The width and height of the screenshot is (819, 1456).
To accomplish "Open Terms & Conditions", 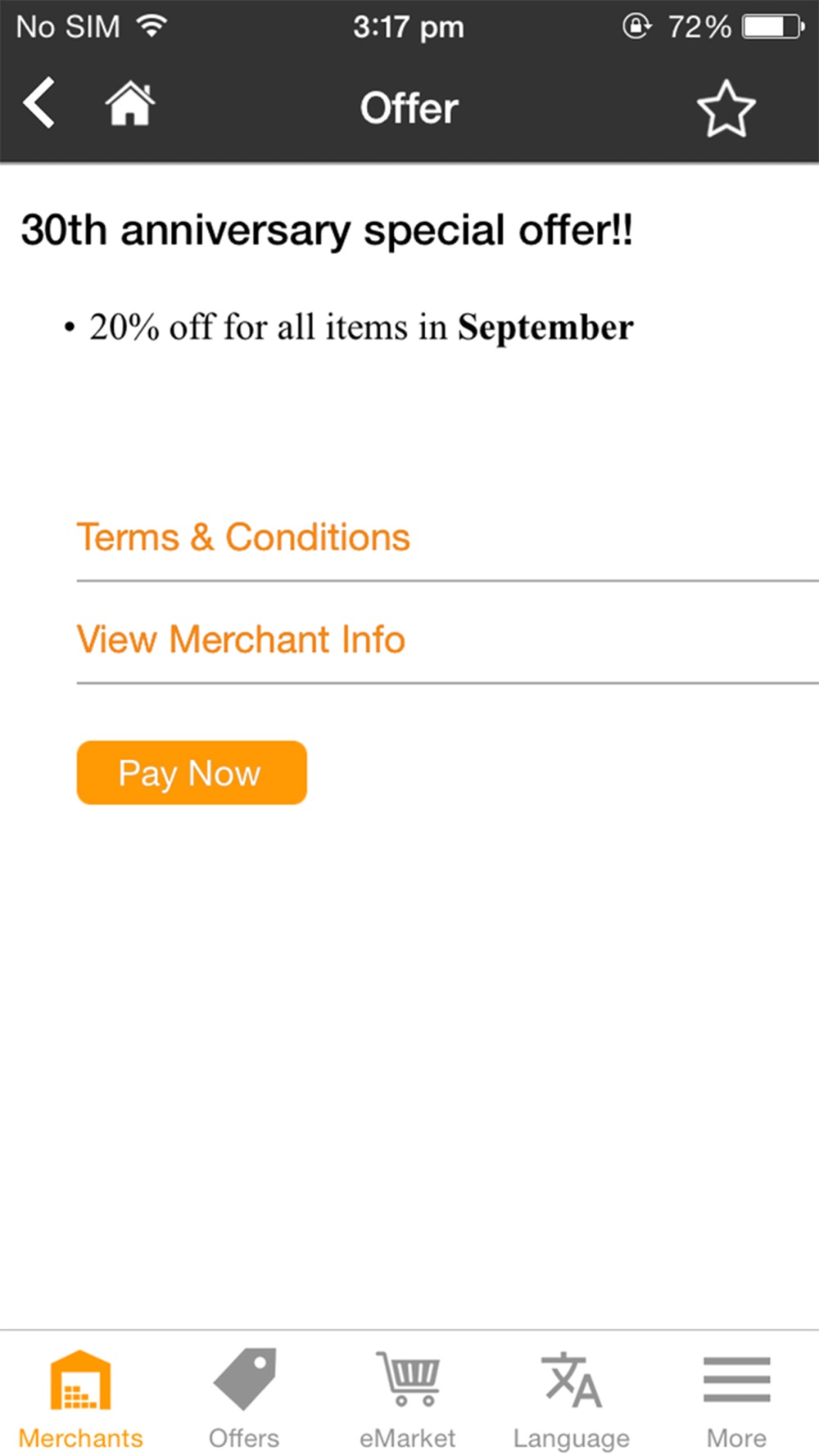I will pos(447,538).
